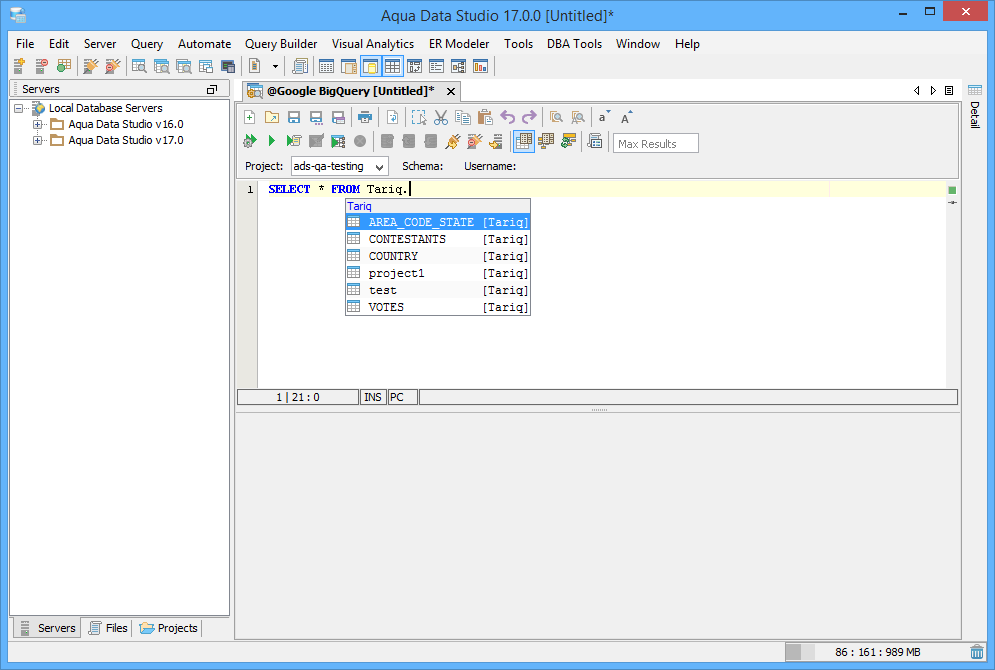Select project1 in autocomplete list
Screen dimensions: 995x670
click(438, 273)
